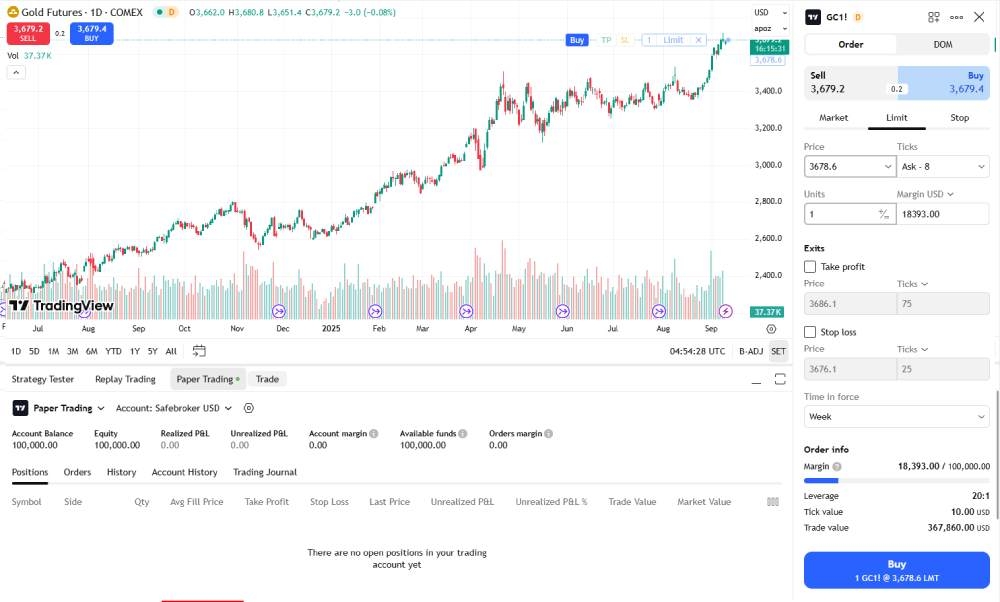1000x602 pixels.
Task: Open the three-dots menu in order panel
Action: tap(956, 17)
